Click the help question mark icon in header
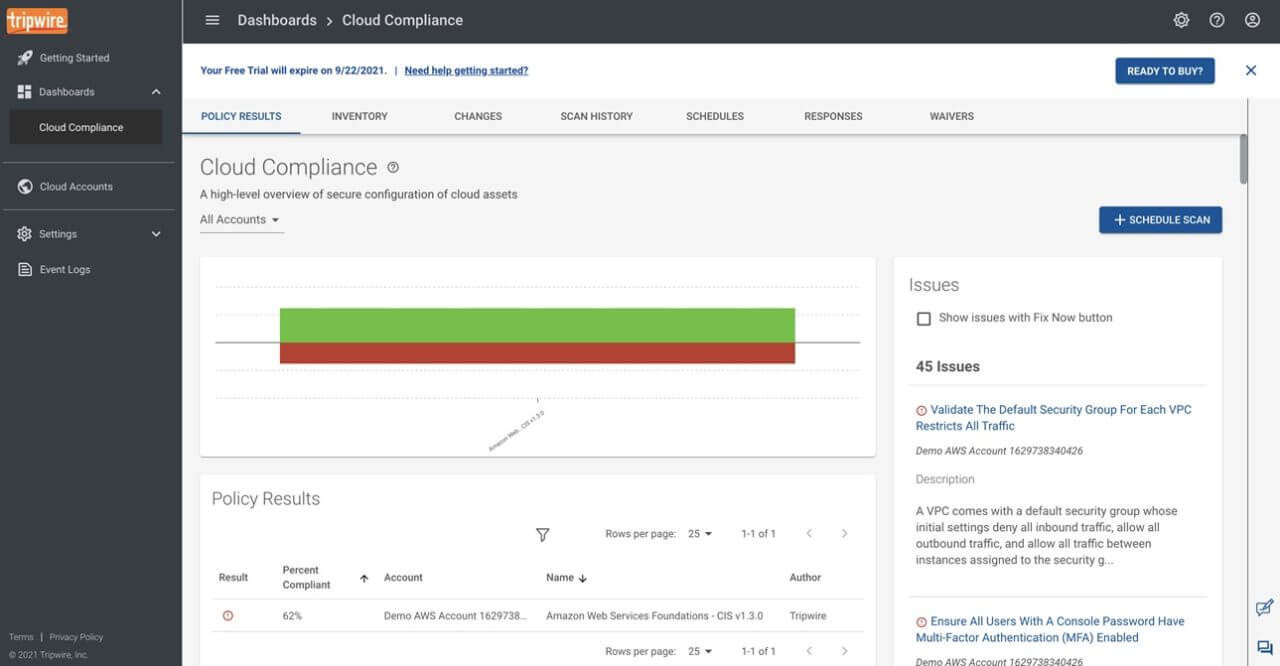The image size is (1280, 666). (1216, 20)
